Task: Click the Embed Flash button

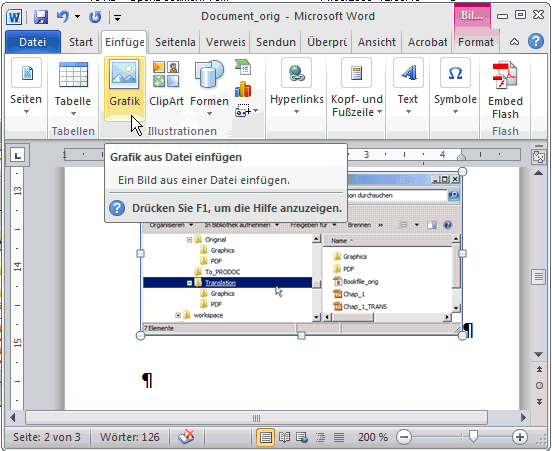Action: [505, 90]
